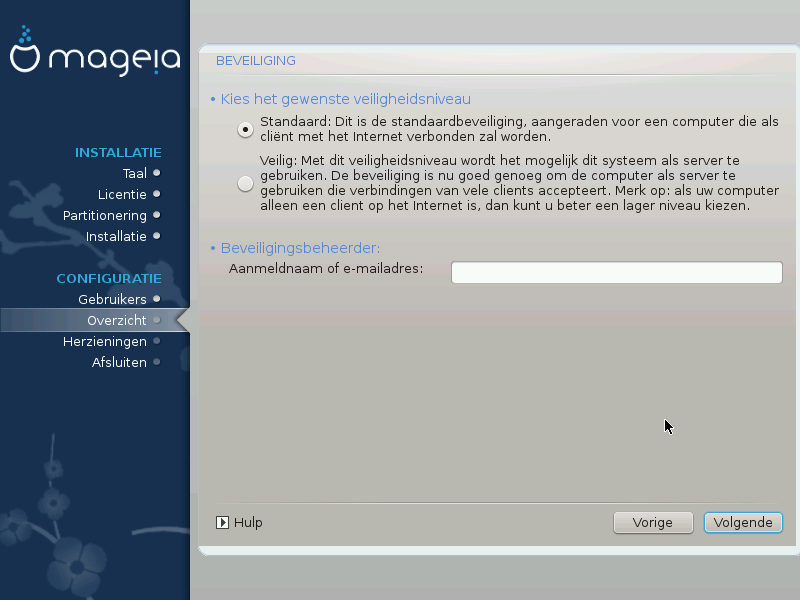Click the Gebruikers step bullet
800x600 pixels.
[x=156, y=299]
